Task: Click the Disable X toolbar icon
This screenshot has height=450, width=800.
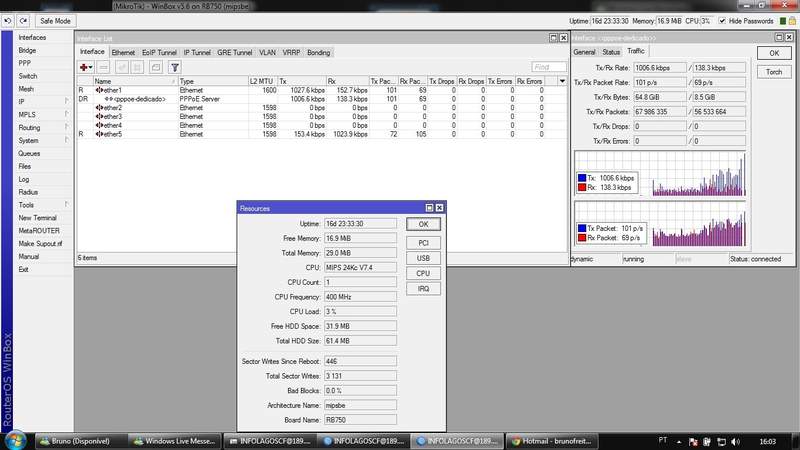Action: (x=137, y=67)
